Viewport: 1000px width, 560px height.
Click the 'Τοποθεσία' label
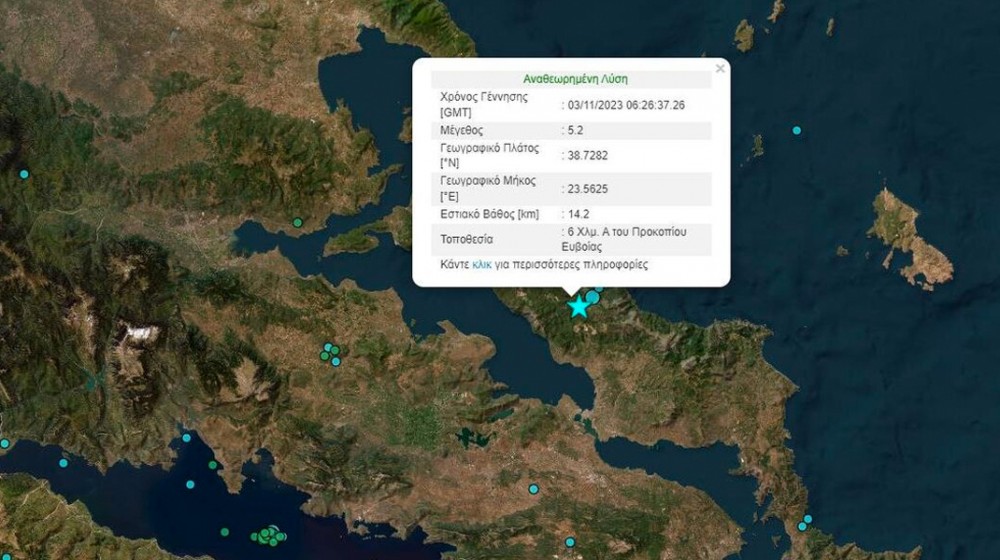pos(467,239)
